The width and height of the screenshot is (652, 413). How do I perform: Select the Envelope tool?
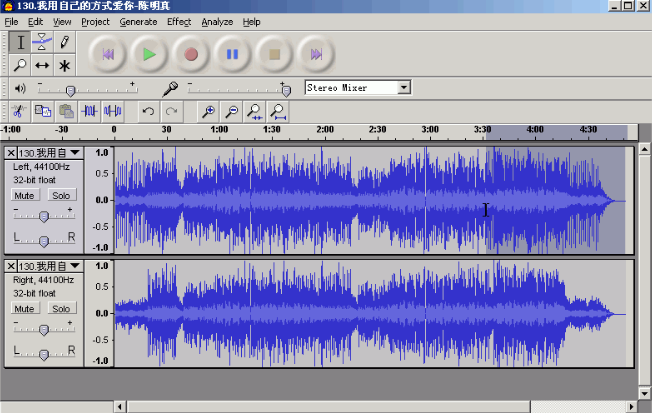(x=42, y=42)
